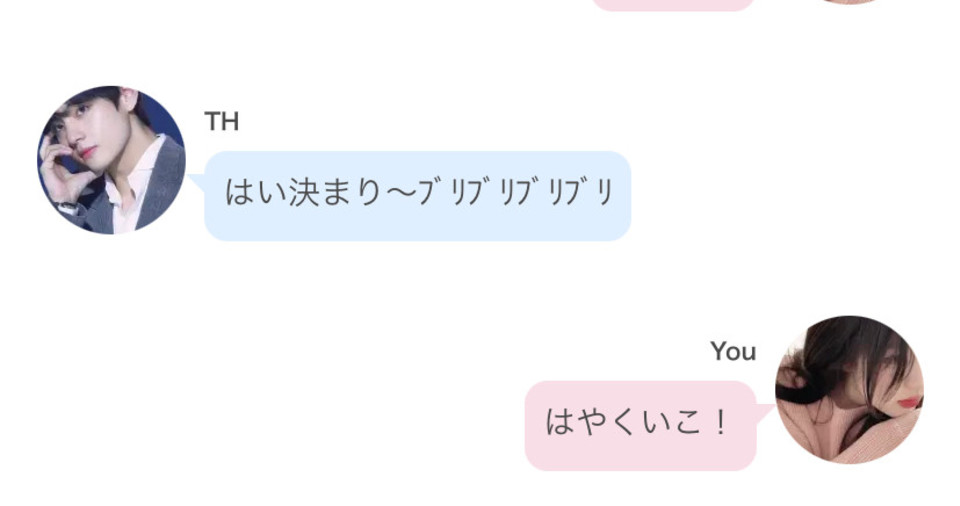Click the exclamation mark in pink message
This screenshot has width=960, height=506.
tap(721, 423)
